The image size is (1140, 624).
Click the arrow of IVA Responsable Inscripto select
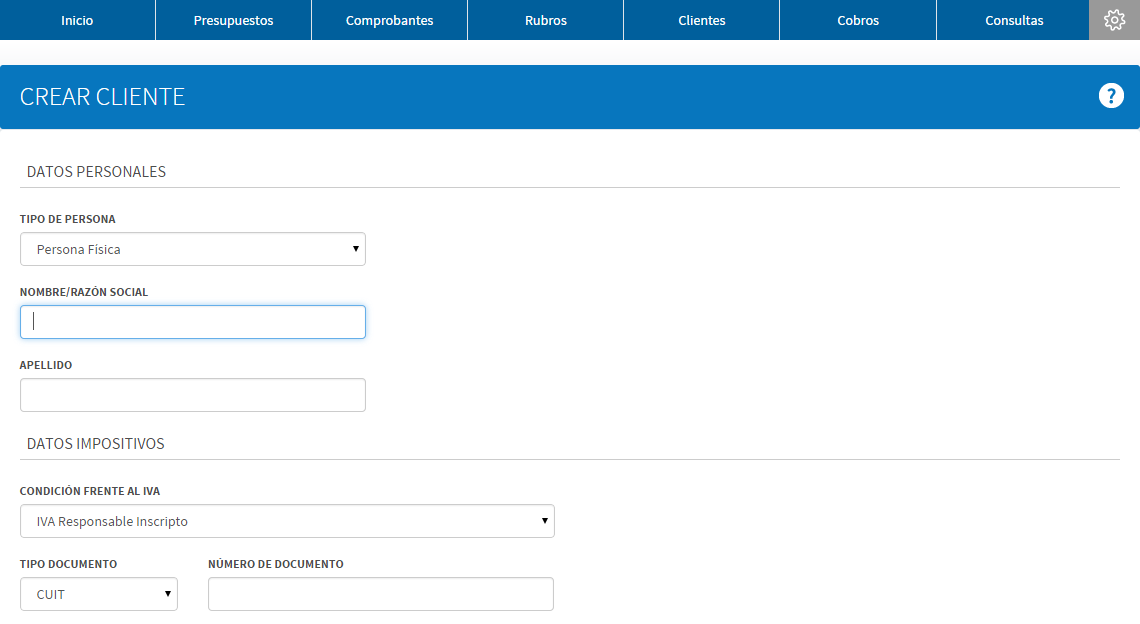[545, 521]
